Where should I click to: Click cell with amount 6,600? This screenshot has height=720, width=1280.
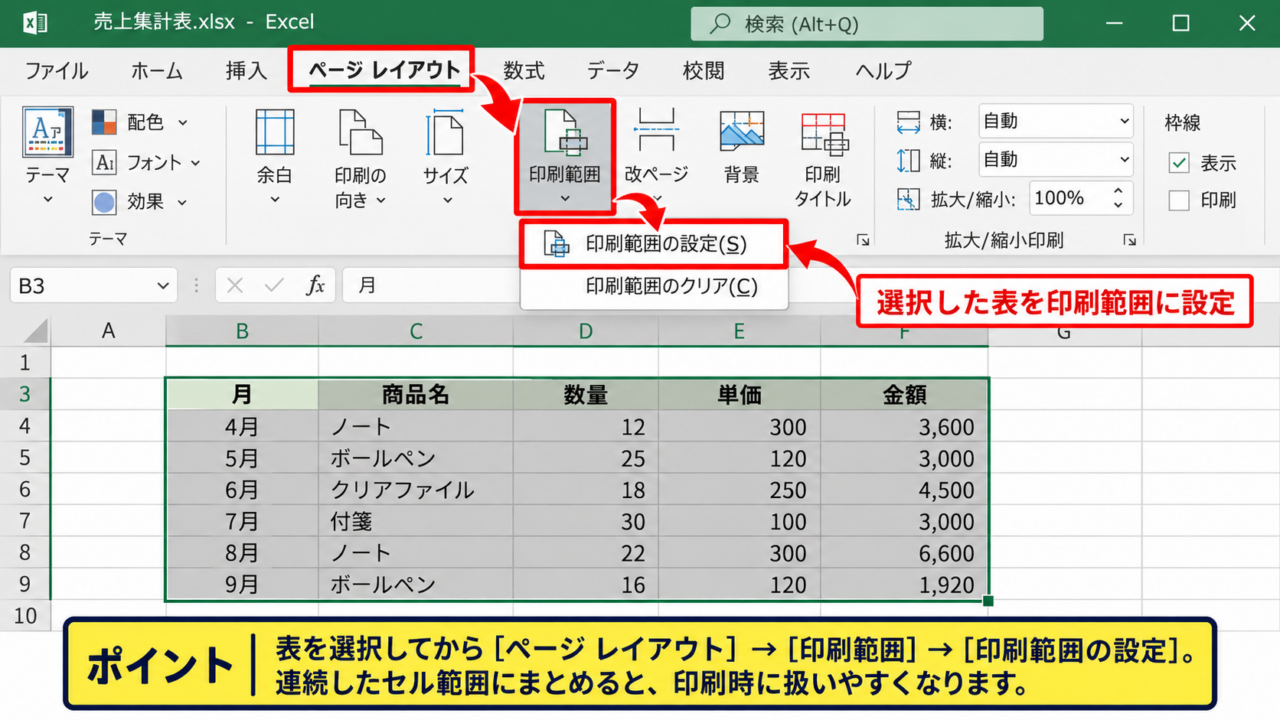(904, 553)
